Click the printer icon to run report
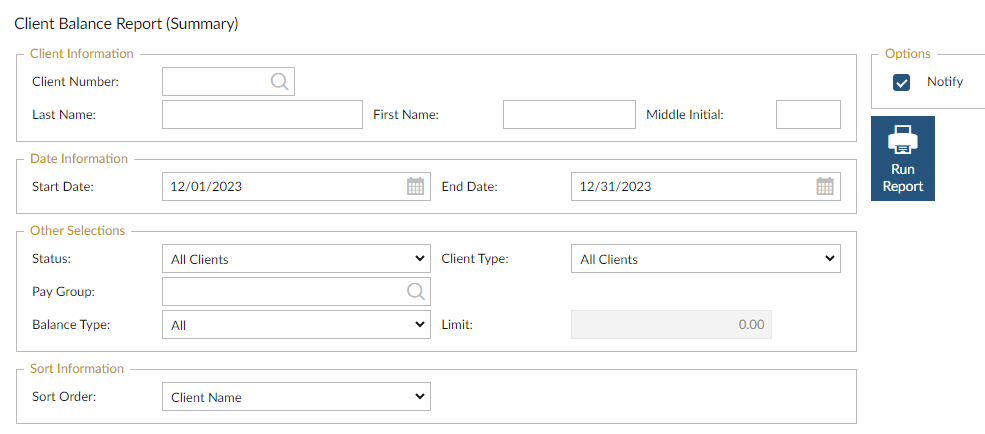 (x=903, y=140)
